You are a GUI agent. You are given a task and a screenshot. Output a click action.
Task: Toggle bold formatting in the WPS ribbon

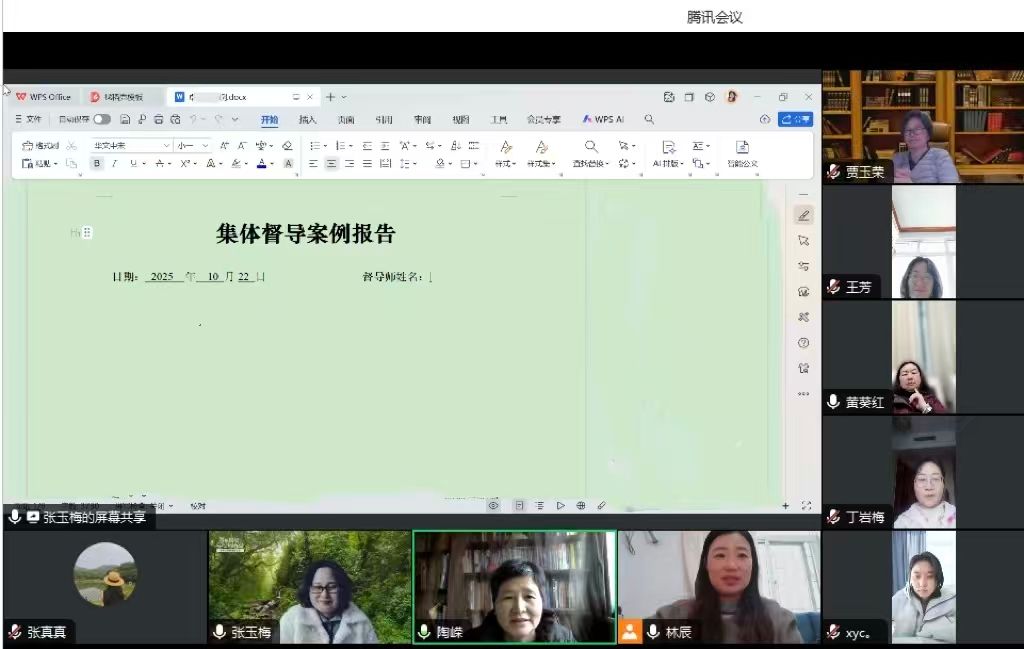click(97, 164)
